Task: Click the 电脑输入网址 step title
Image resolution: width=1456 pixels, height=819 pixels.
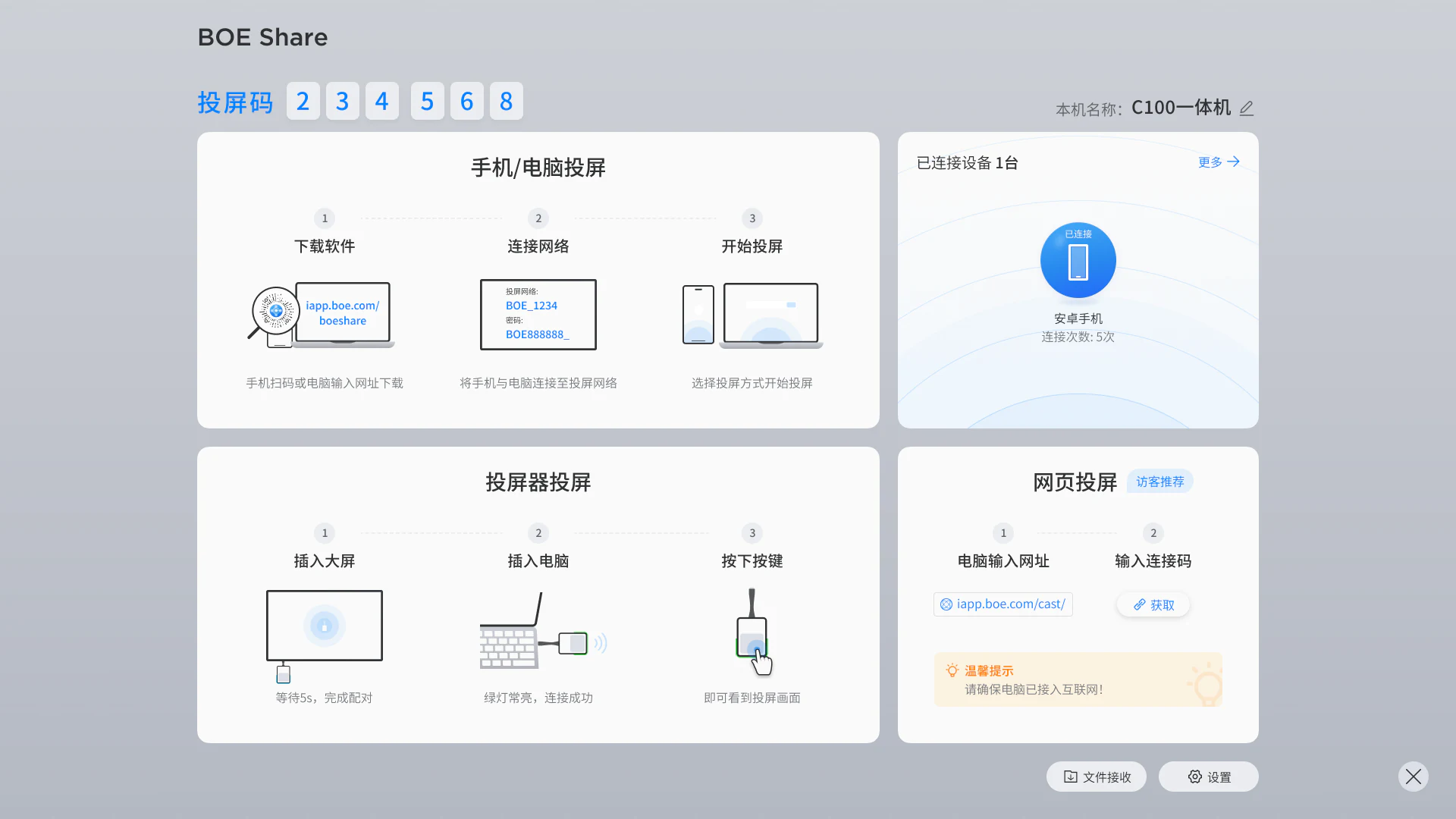Action: click(1003, 561)
